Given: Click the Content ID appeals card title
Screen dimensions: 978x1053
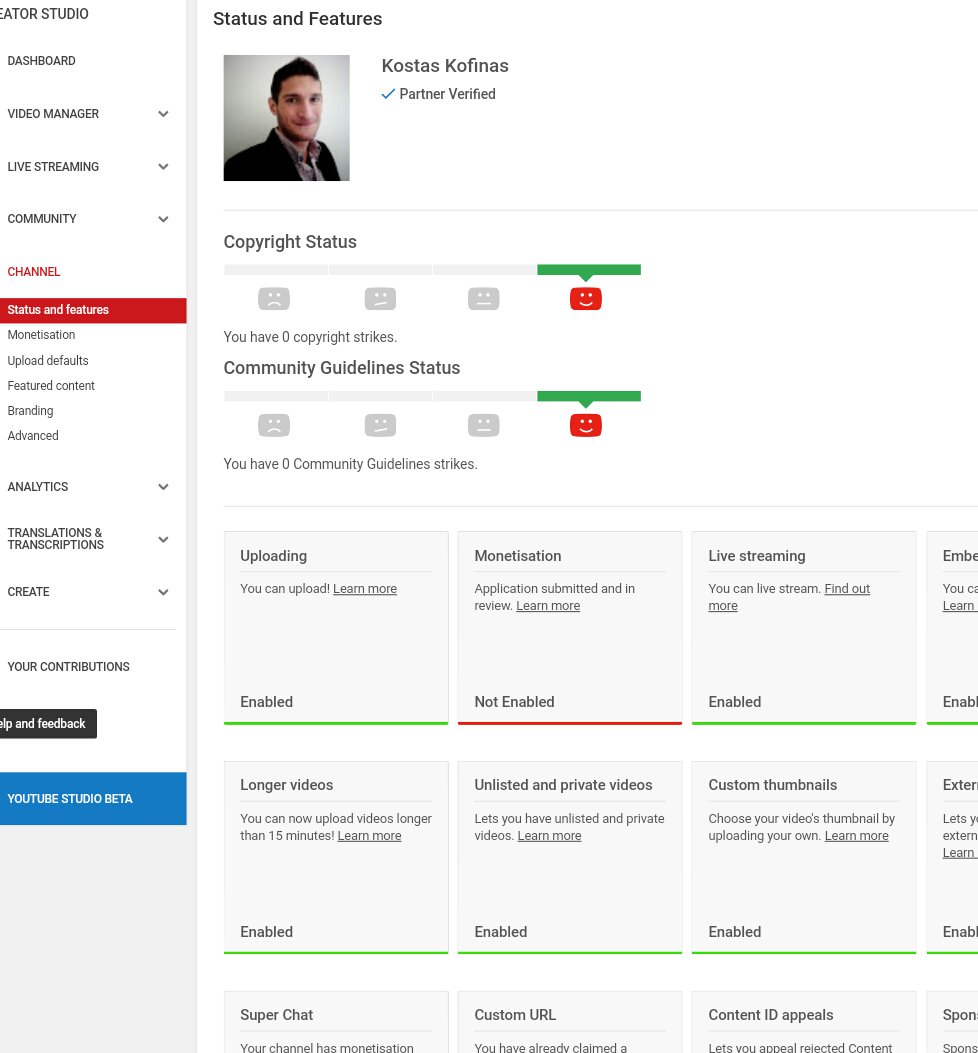Looking at the screenshot, I should tap(771, 1015).
